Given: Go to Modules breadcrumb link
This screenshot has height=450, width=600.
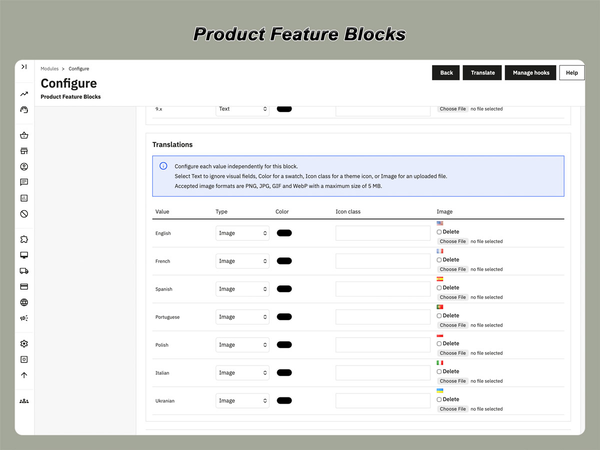Looking at the screenshot, I should coord(49,69).
